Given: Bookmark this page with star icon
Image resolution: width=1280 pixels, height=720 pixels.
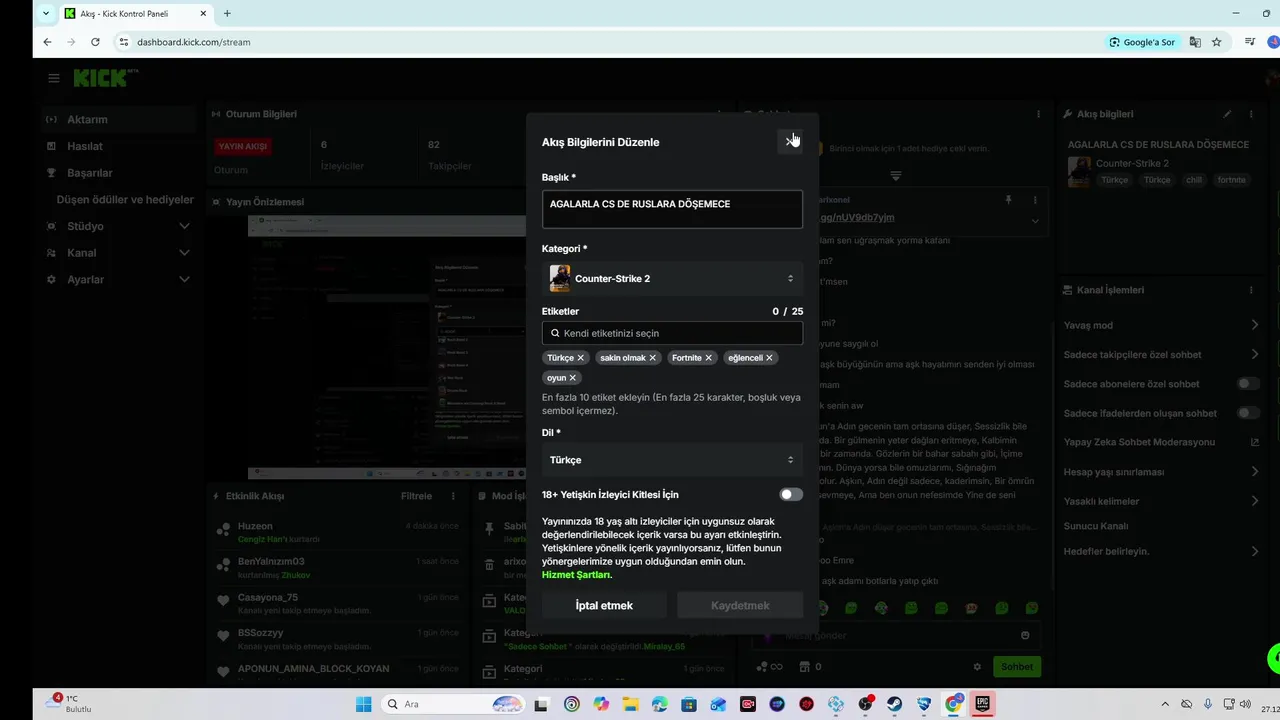Looking at the screenshot, I should 1217,42.
